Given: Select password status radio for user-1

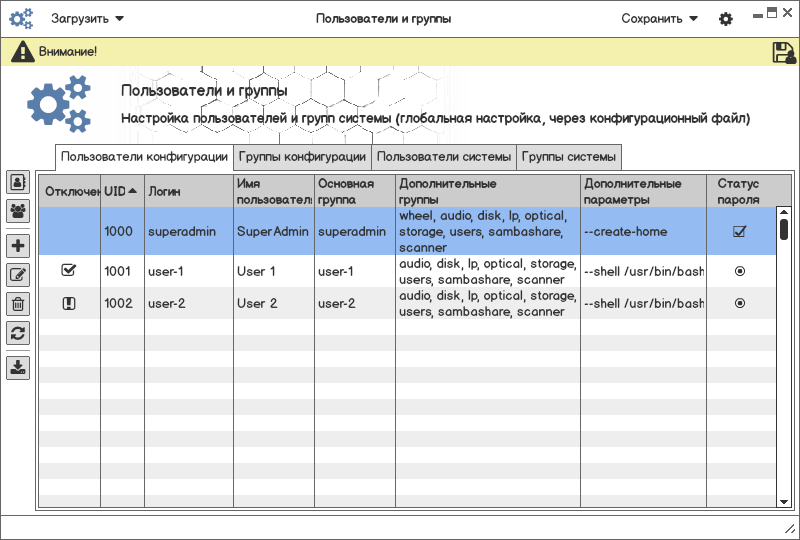Looking at the screenshot, I should click(x=740, y=272).
